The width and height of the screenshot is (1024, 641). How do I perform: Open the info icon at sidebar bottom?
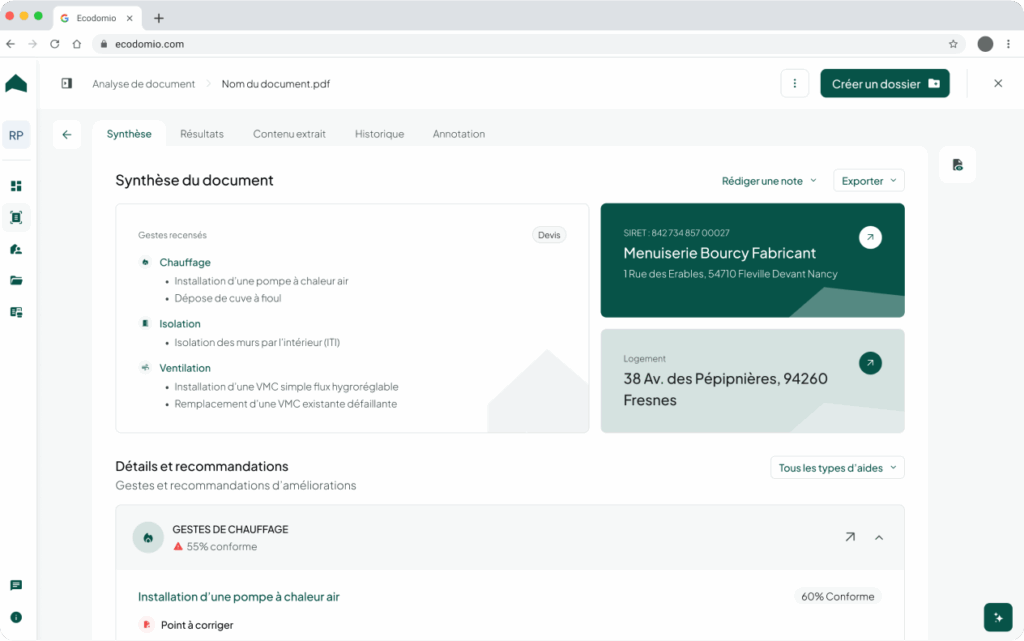point(16,617)
